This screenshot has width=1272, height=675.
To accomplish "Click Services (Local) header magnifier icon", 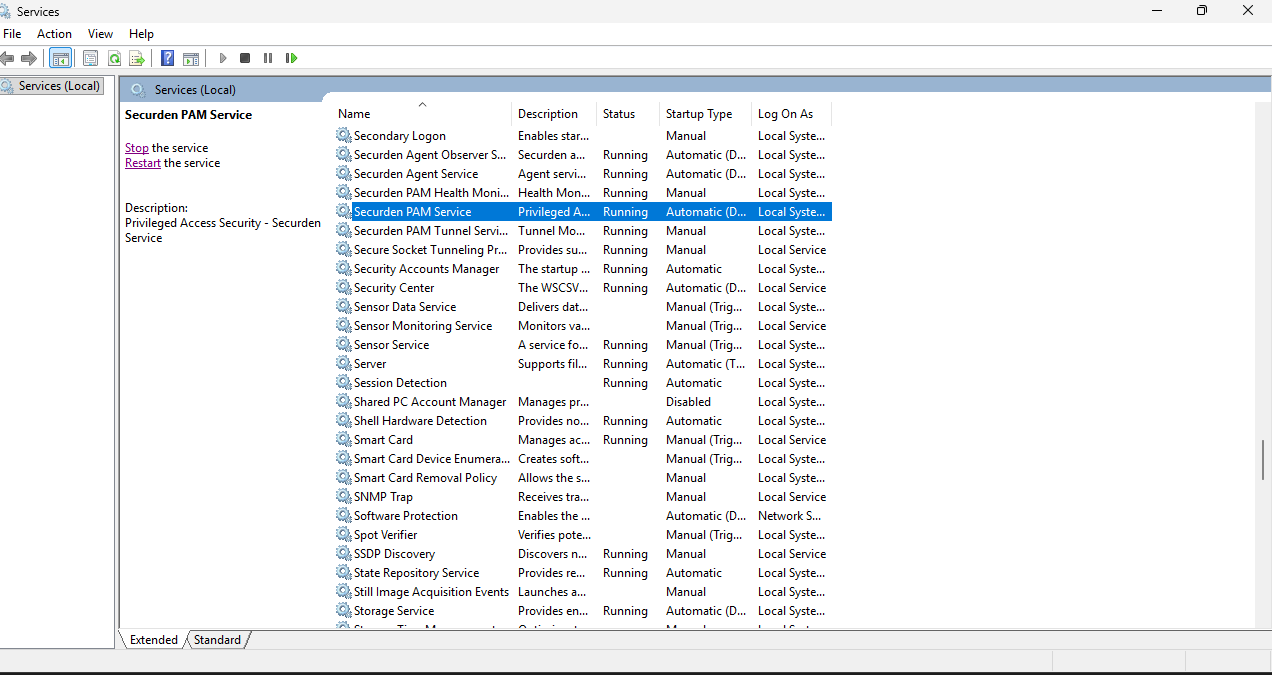I will click(138, 89).
